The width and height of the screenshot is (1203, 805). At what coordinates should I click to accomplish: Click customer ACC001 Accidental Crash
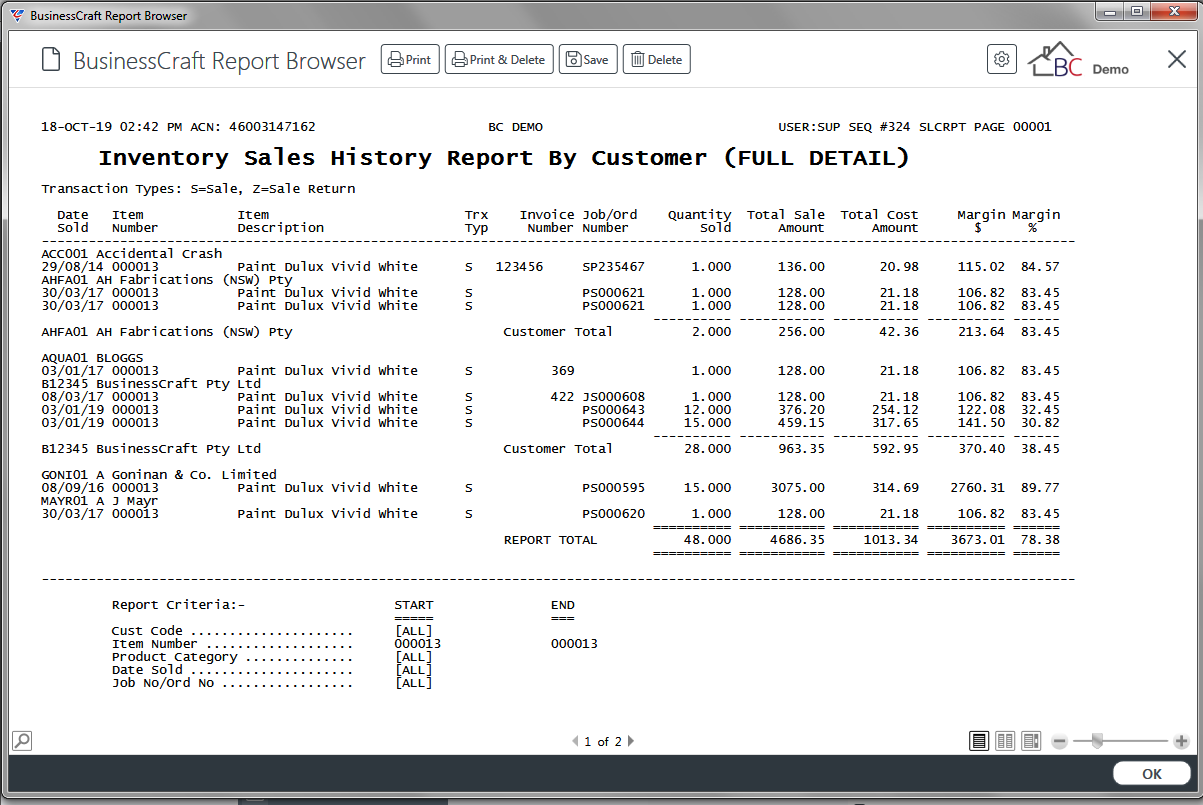(x=132, y=254)
